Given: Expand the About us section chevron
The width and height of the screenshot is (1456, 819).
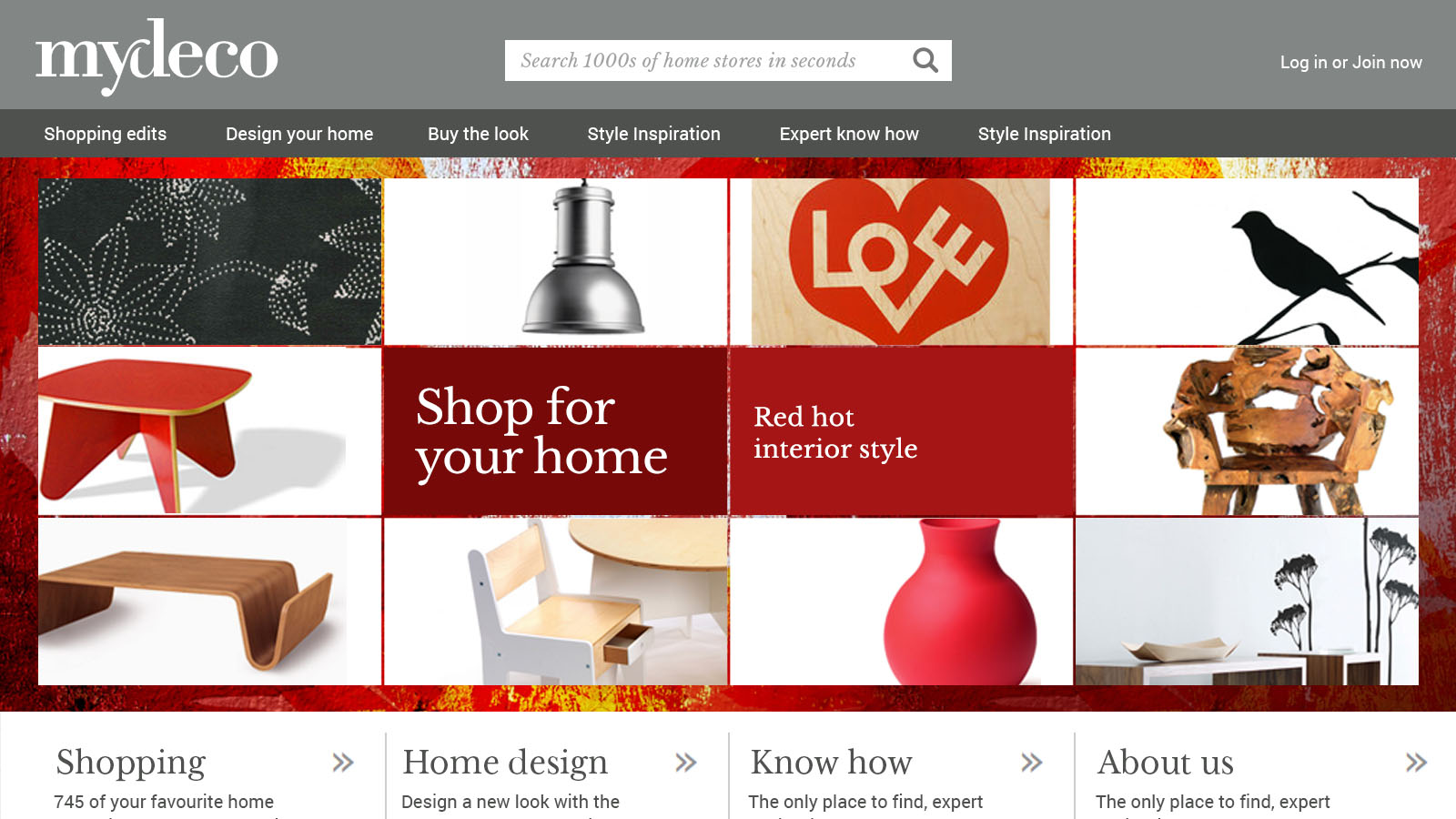Looking at the screenshot, I should click(1416, 763).
